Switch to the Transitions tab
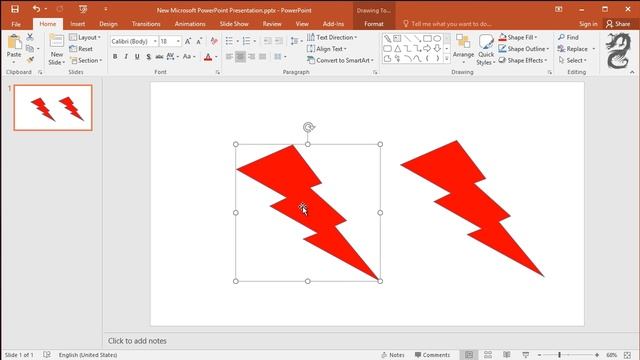This screenshot has height=360, width=640. coord(146,24)
